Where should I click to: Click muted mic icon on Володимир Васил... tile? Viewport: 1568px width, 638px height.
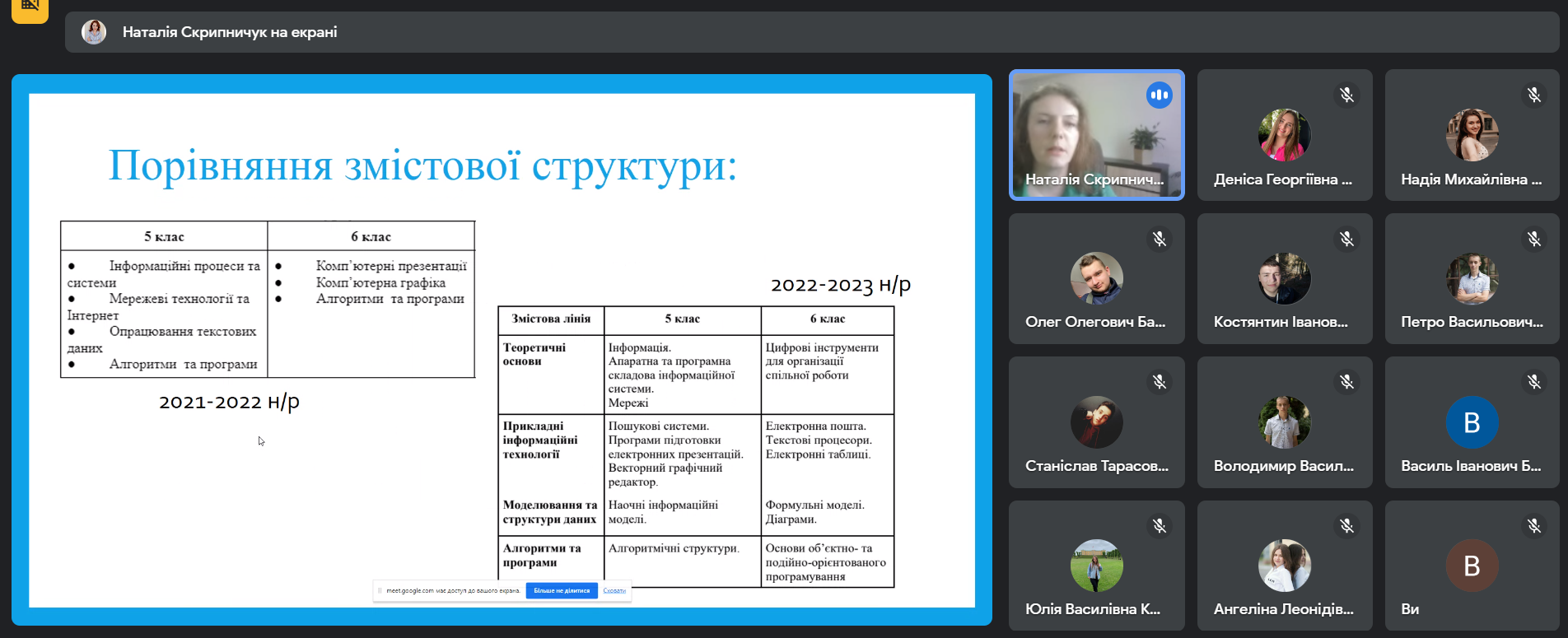1346,382
